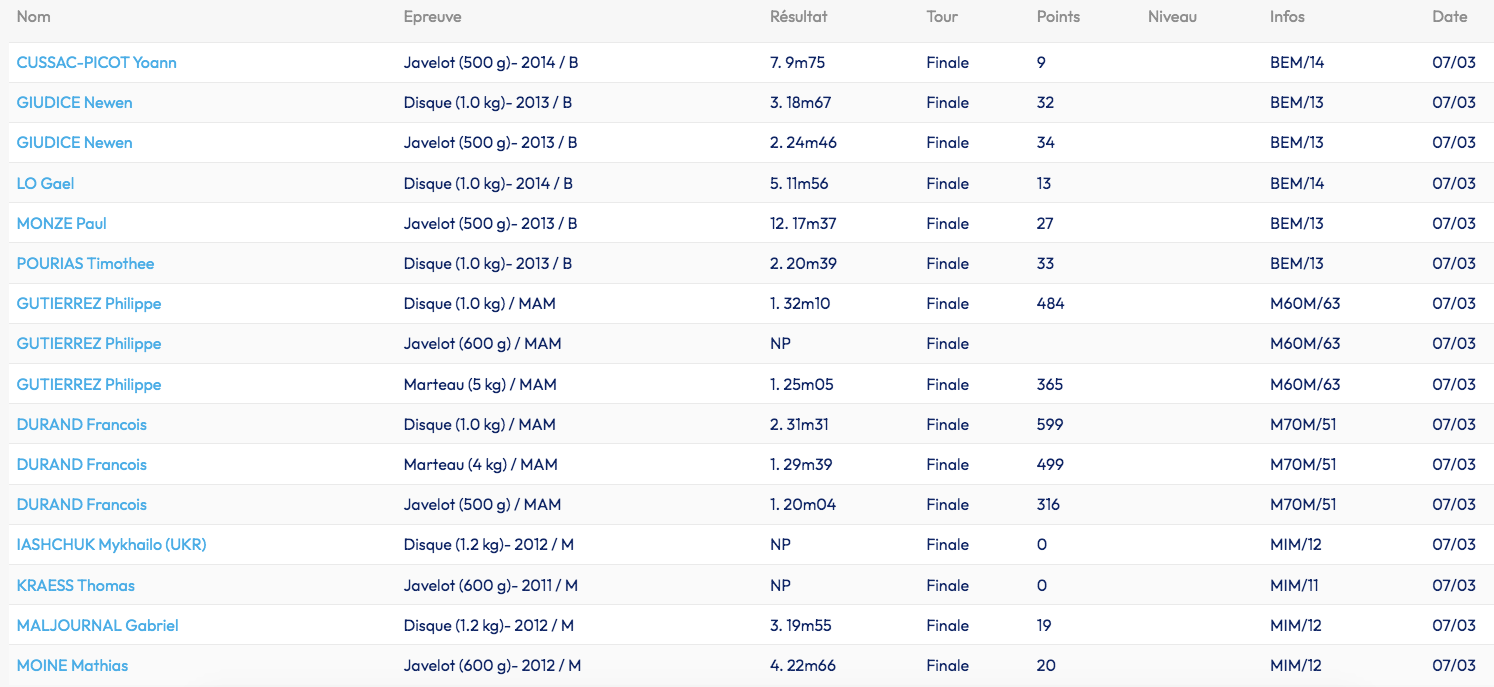Screen dimensions: 1494x687
Task: Click the Infos column header
Action: pos(1287,17)
